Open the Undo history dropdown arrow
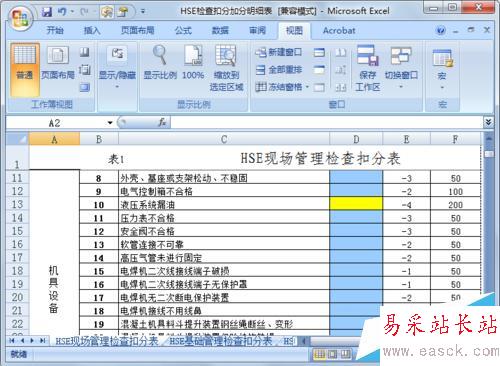This screenshot has width=500, height=366. pyautogui.click(x=71, y=12)
